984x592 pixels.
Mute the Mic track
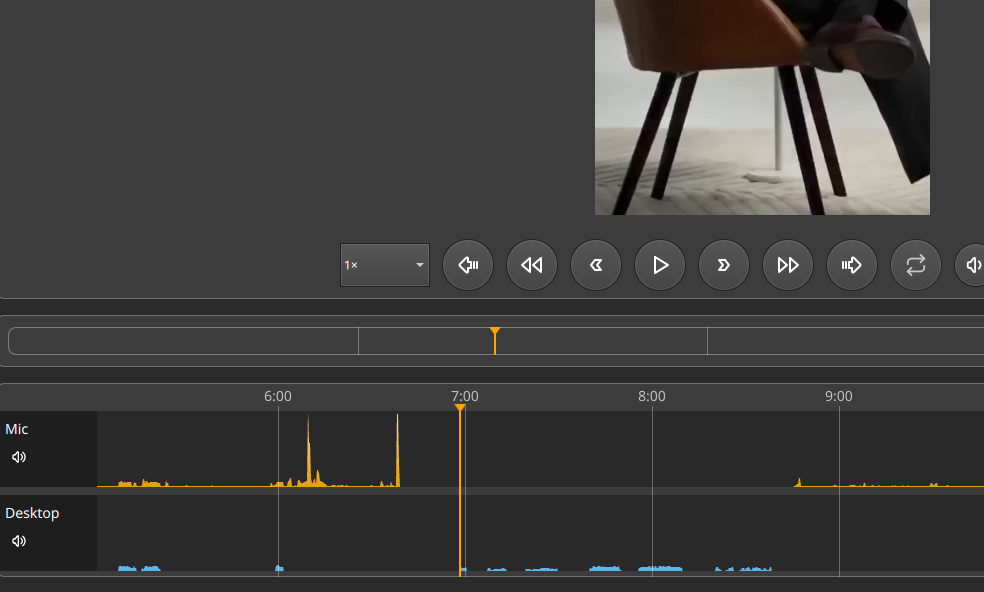tap(18, 457)
